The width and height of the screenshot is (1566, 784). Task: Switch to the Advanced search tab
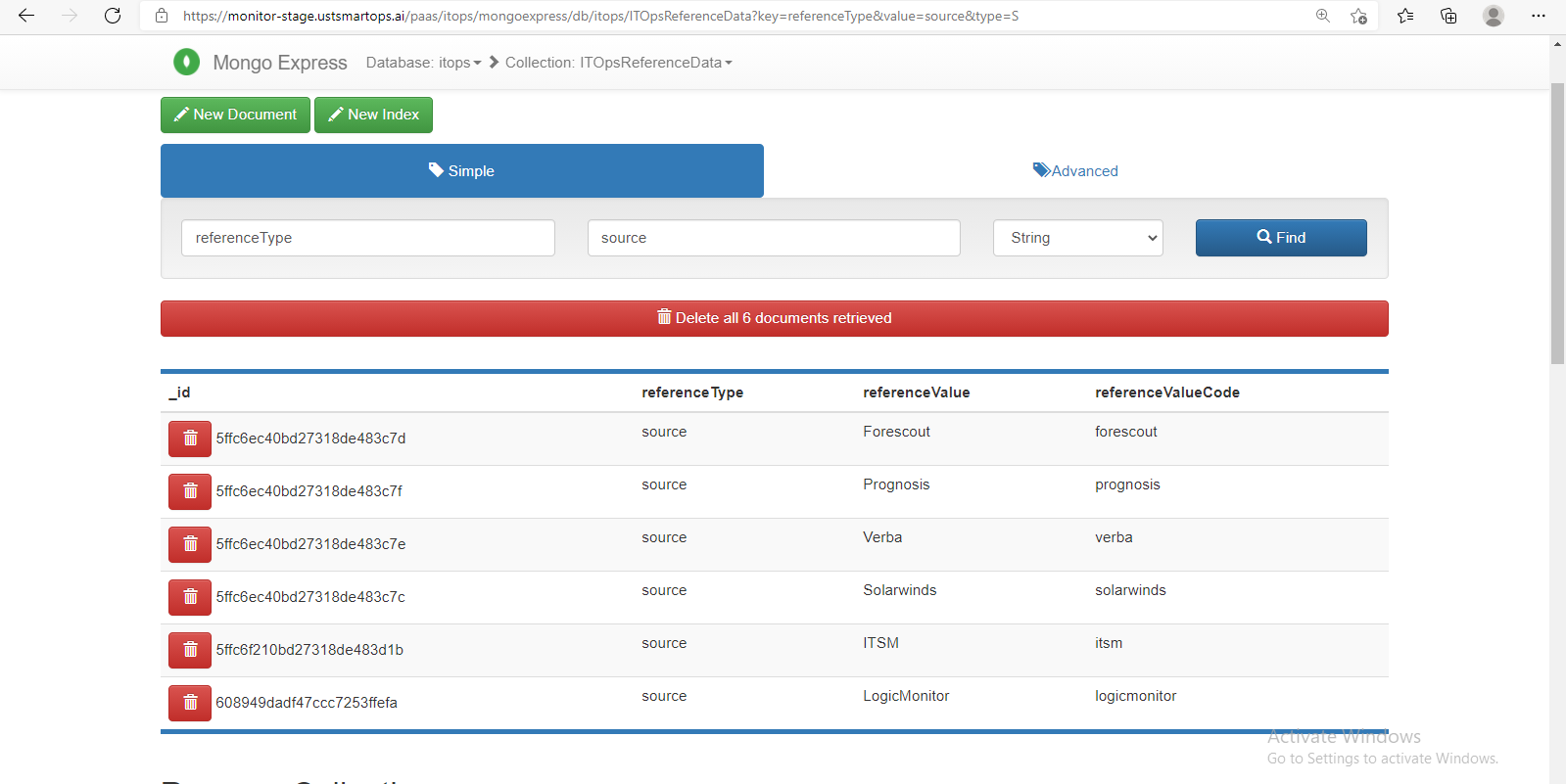pos(1075,171)
